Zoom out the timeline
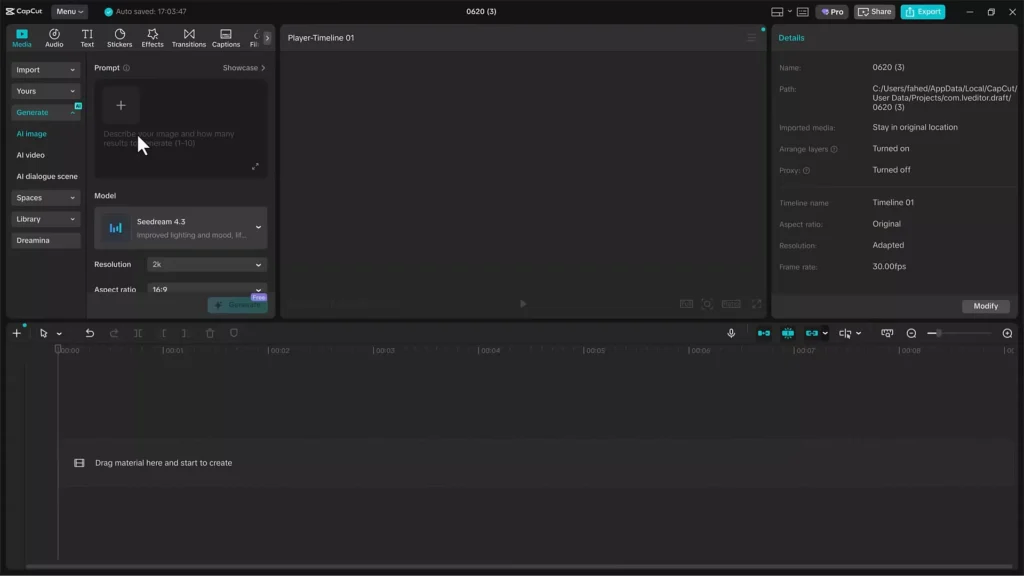Image resolution: width=1024 pixels, height=576 pixels. click(x=911, y=333)
